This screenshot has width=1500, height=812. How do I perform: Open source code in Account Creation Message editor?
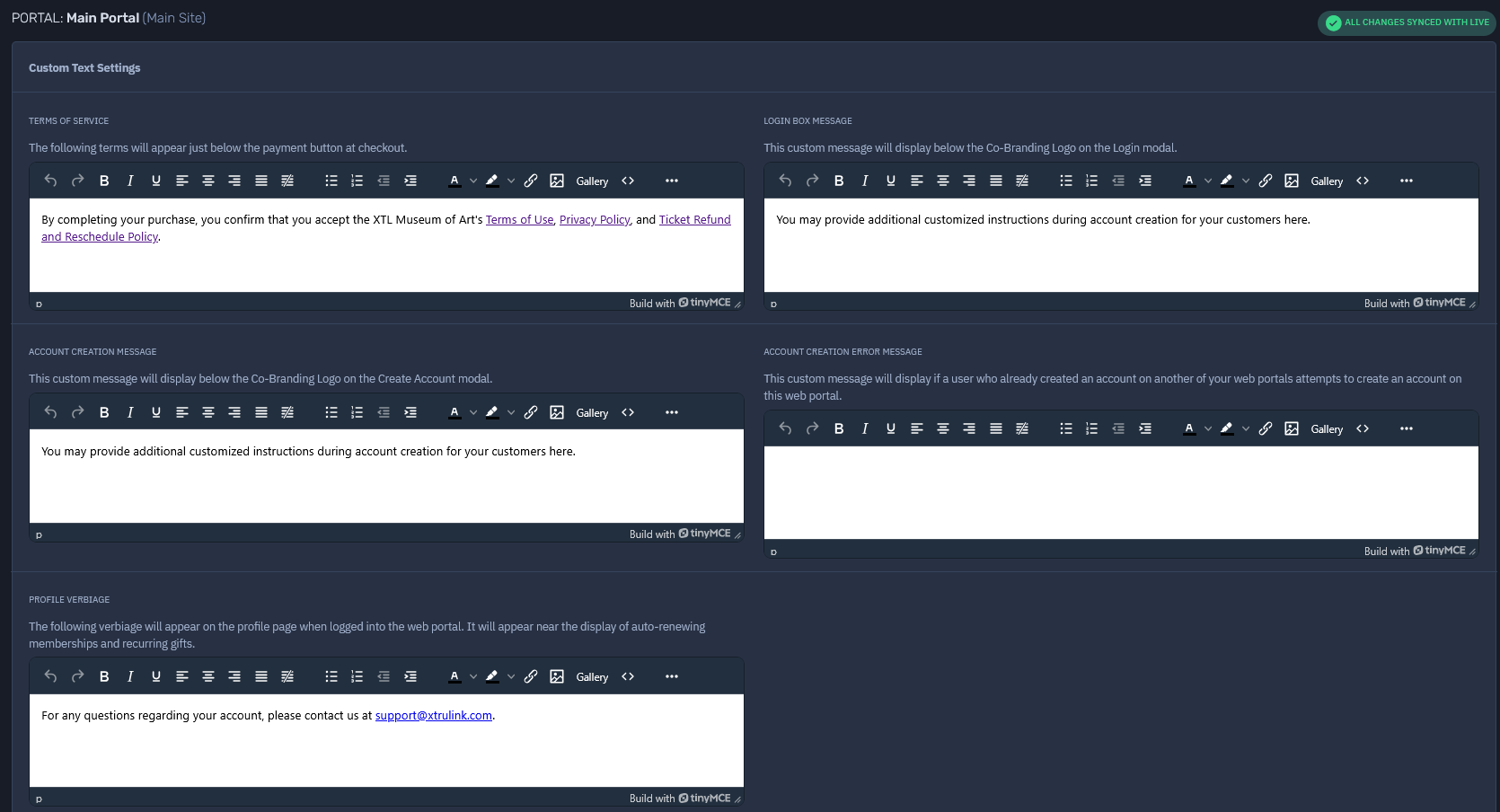tap(628, 412)
